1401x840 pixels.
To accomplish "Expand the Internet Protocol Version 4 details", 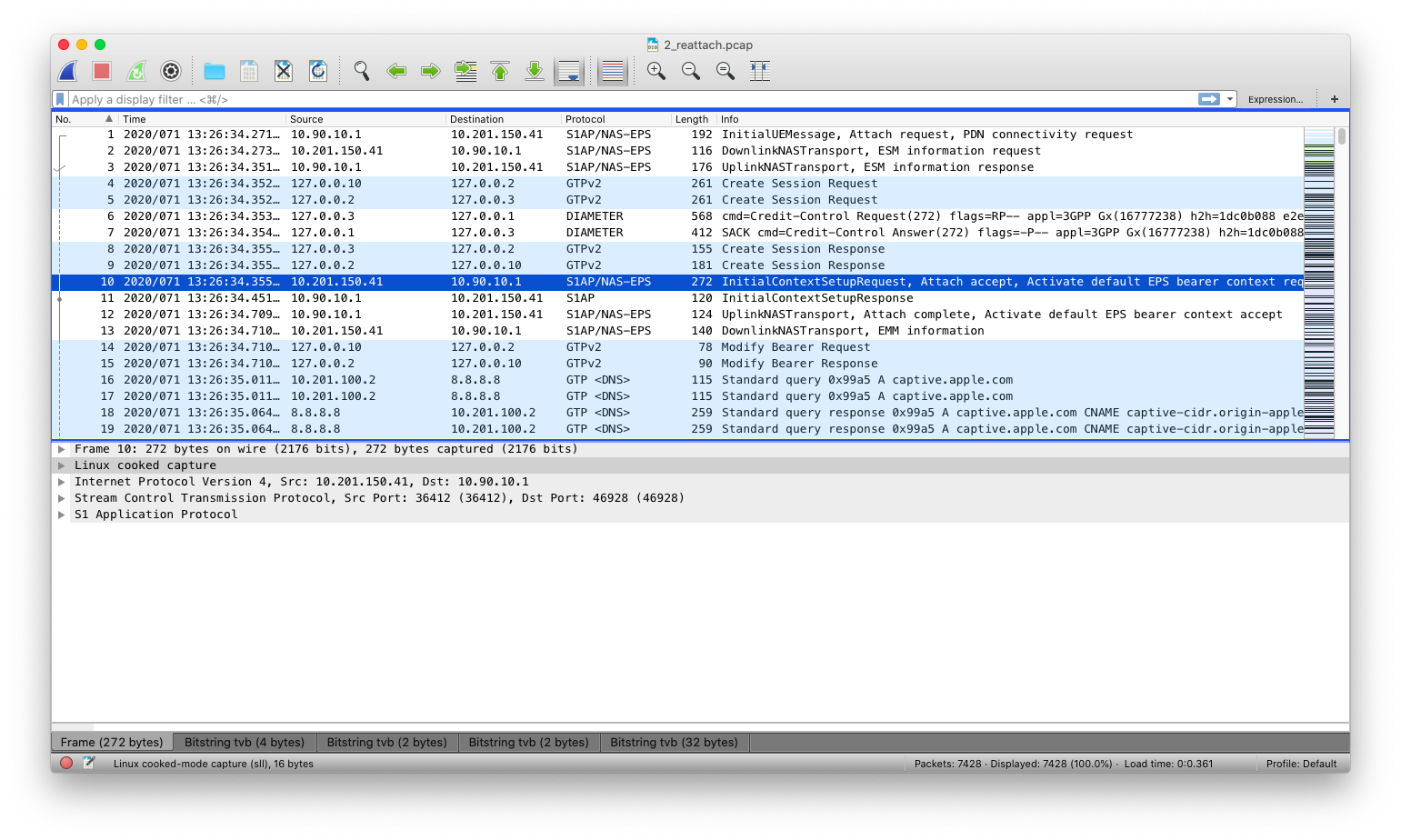I will [64, 481].
